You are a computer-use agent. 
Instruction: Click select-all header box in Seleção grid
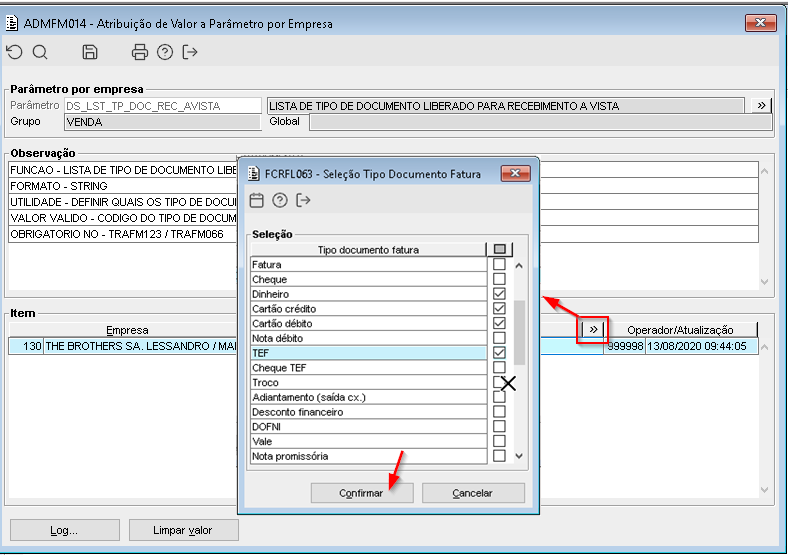click(500, 249)
